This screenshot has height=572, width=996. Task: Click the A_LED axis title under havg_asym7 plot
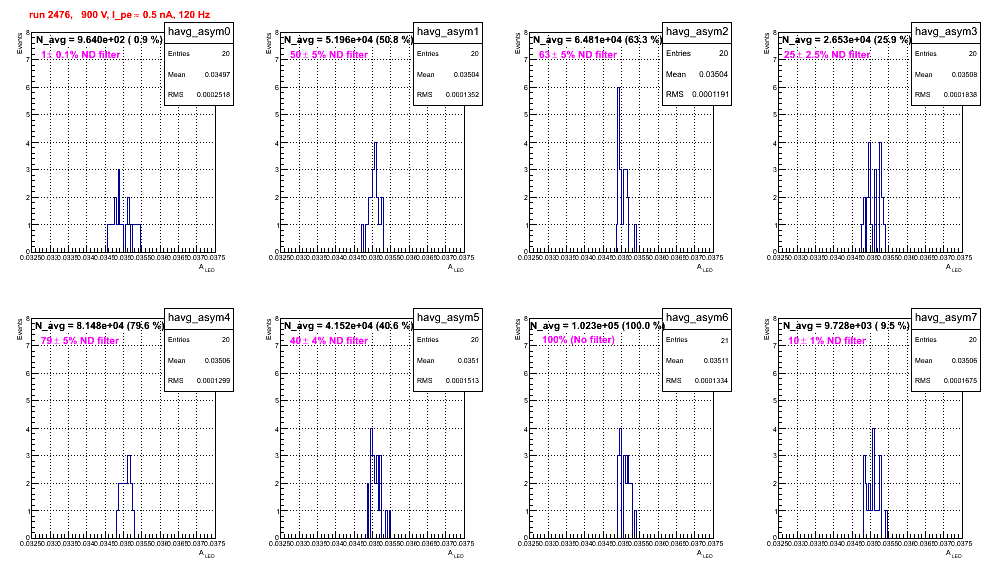point(954,554)
